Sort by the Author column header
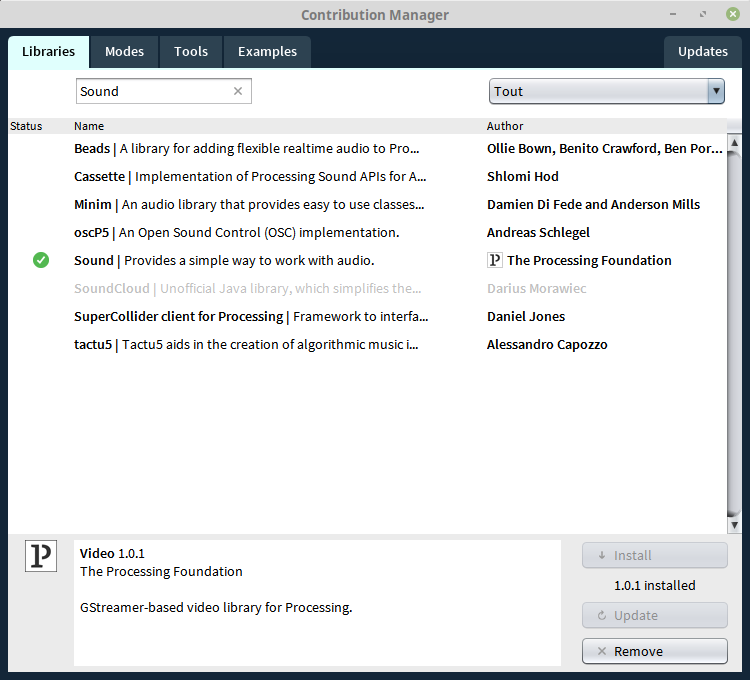 505,126
